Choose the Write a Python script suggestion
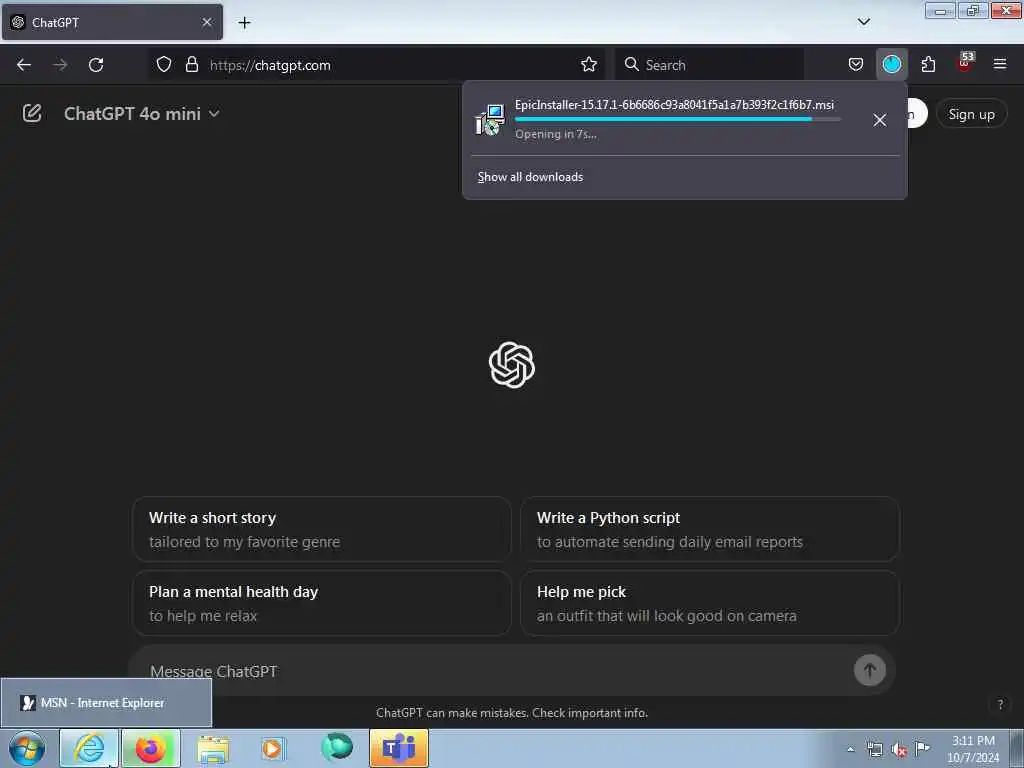This screenshot has height=768, width=1024. [x=710, y=529]
